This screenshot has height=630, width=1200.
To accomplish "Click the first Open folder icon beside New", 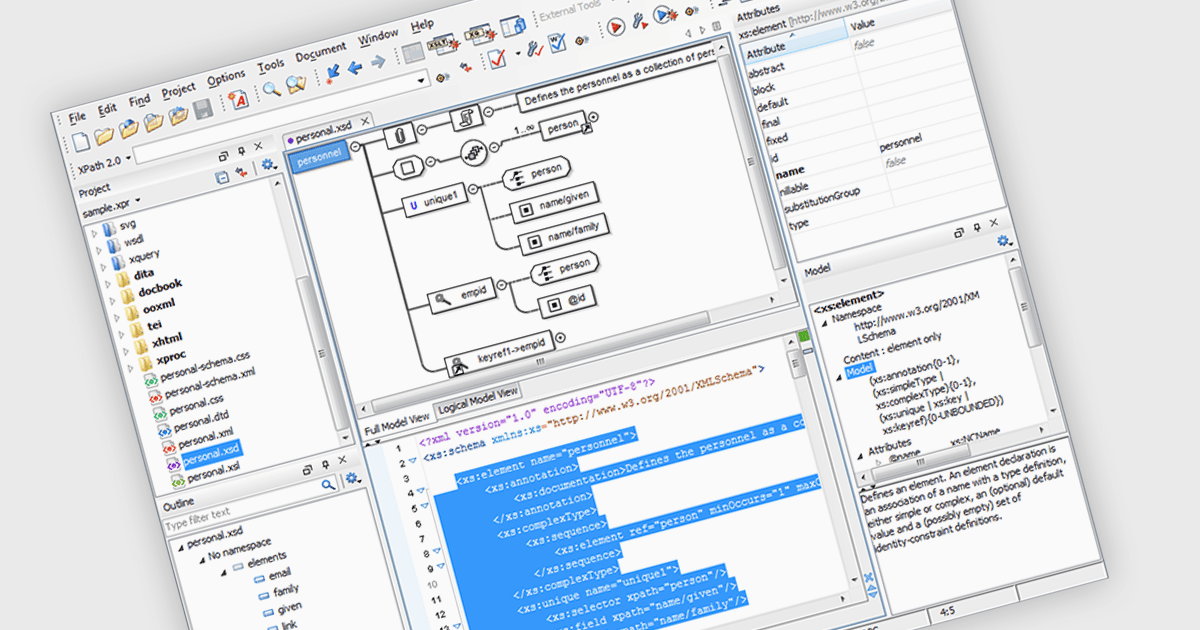I will [x=106, y=135].
